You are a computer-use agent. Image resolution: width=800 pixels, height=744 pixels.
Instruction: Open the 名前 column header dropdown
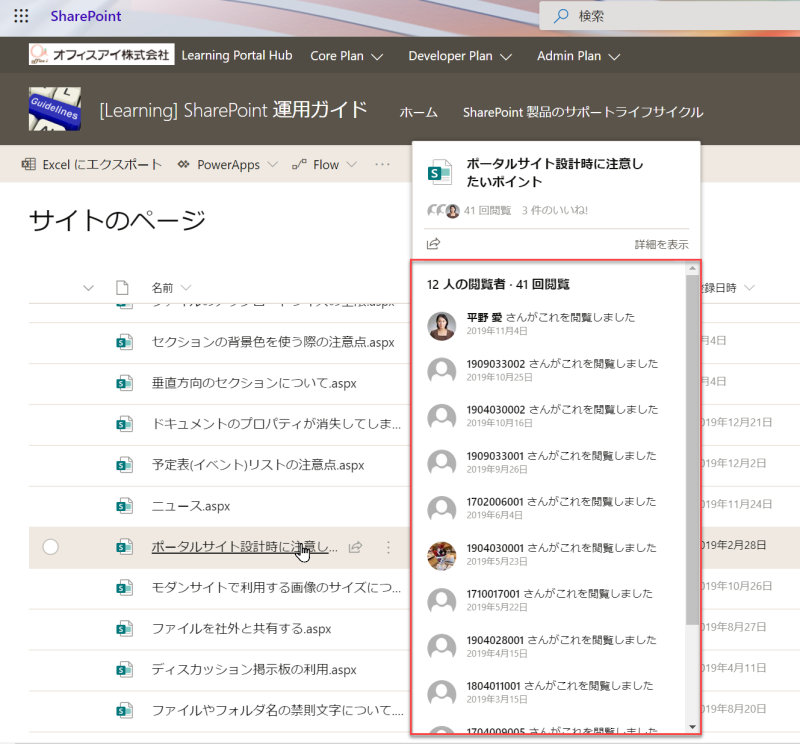(186, 288)
